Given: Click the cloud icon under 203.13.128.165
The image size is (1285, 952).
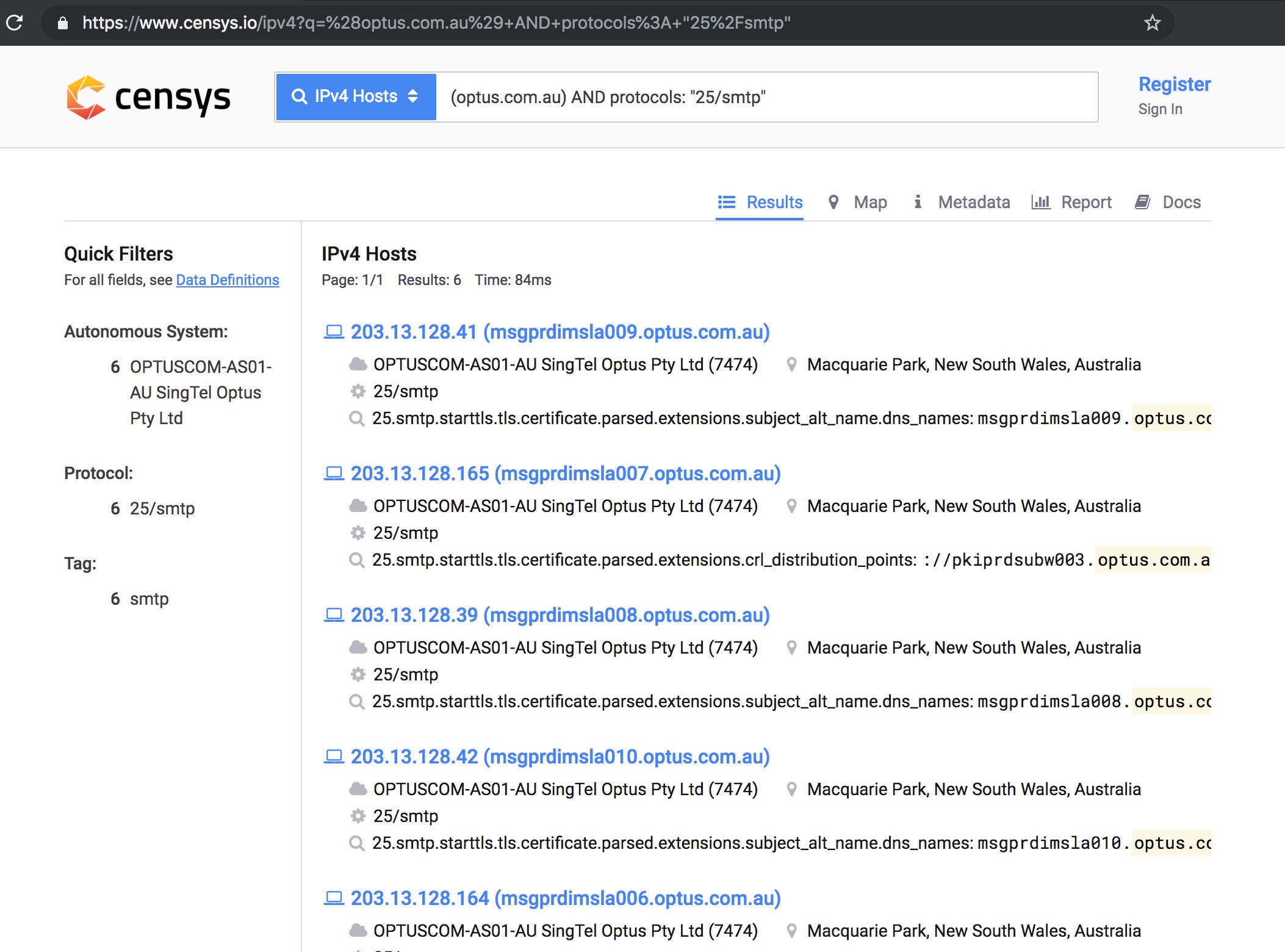Looking at the screenshot, I should (x=358, y=506).
